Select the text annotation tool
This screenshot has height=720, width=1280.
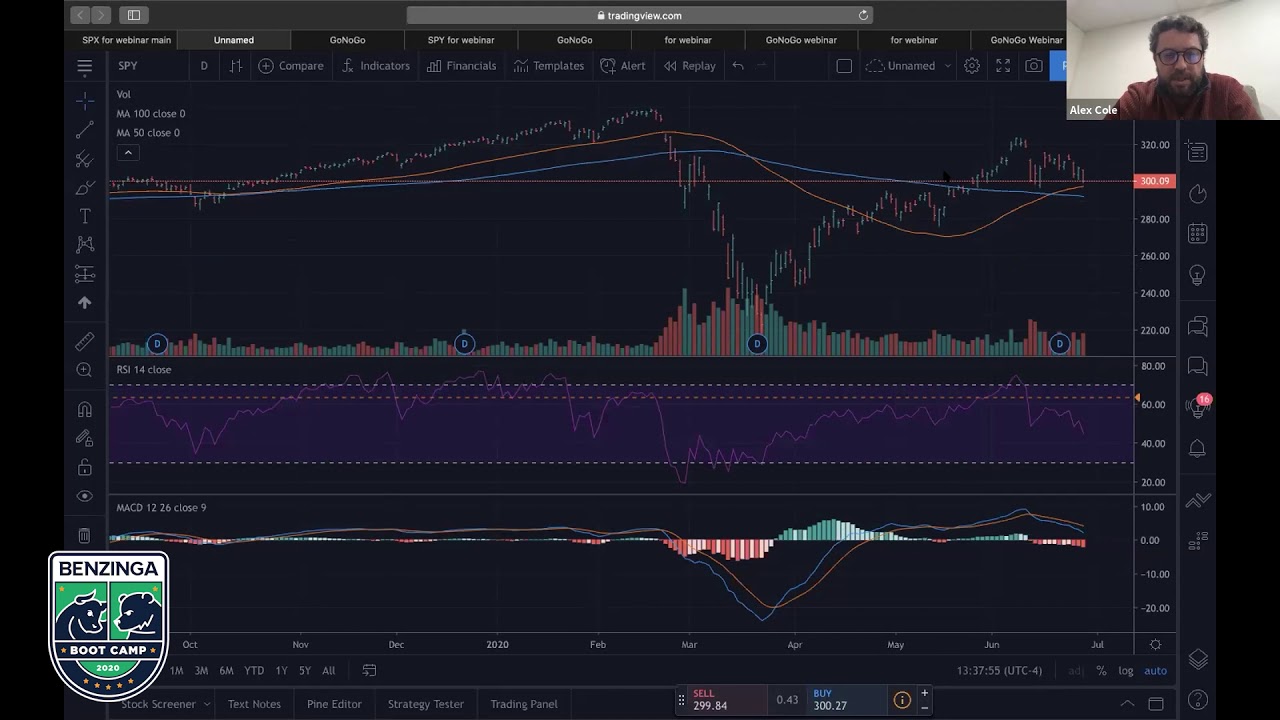point(85,216)
